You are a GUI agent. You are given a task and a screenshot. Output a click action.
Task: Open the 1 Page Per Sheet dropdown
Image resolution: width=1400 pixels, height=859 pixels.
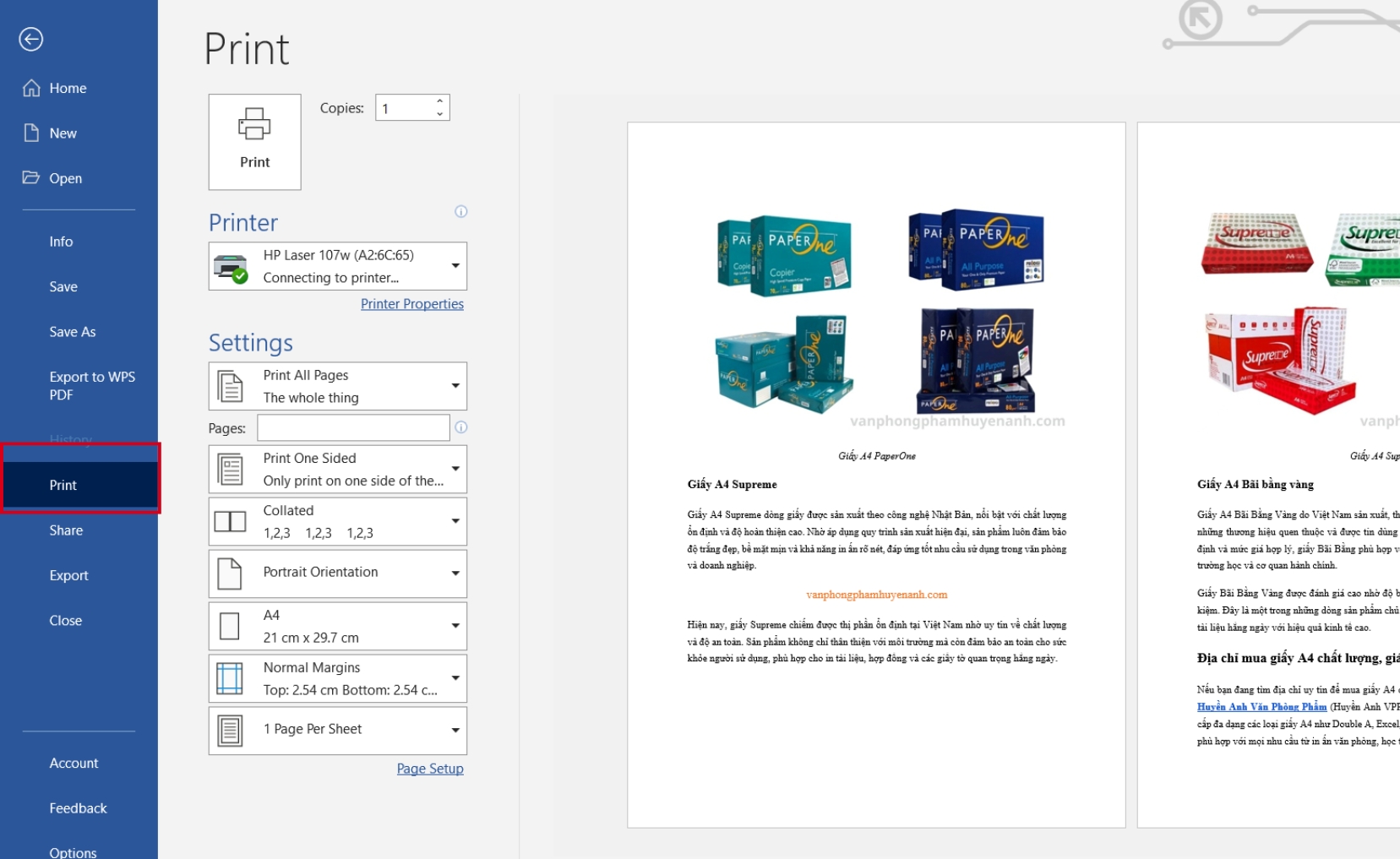point(455,731)
